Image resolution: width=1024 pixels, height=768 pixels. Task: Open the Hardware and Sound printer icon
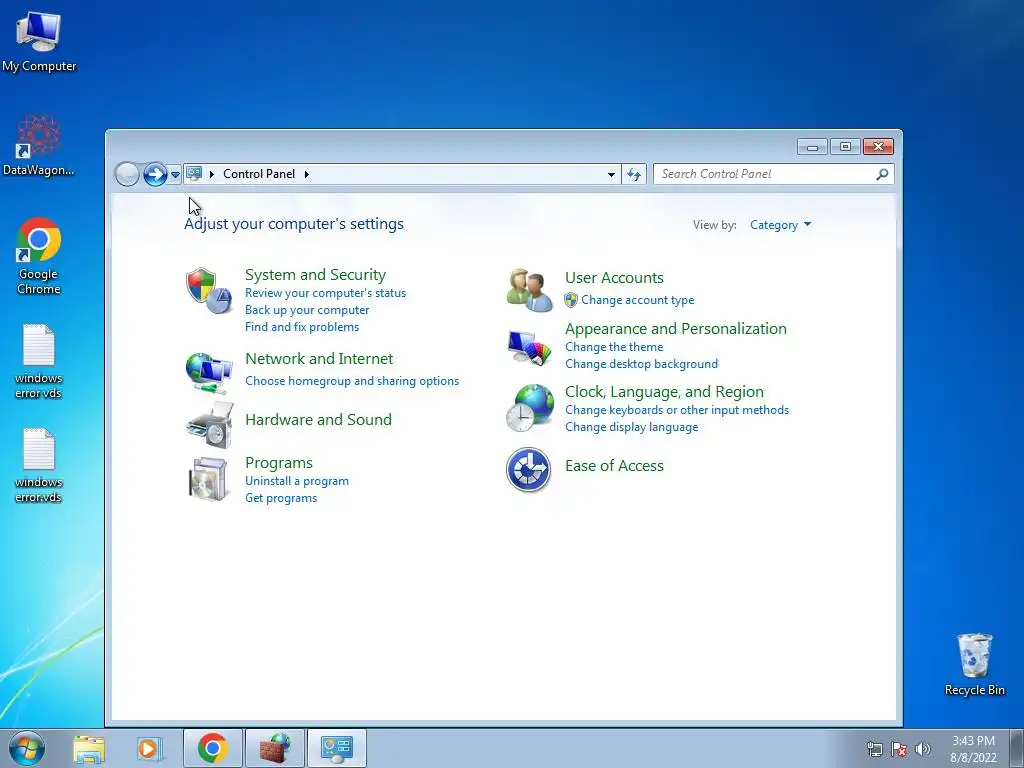(x=210, y=425)
